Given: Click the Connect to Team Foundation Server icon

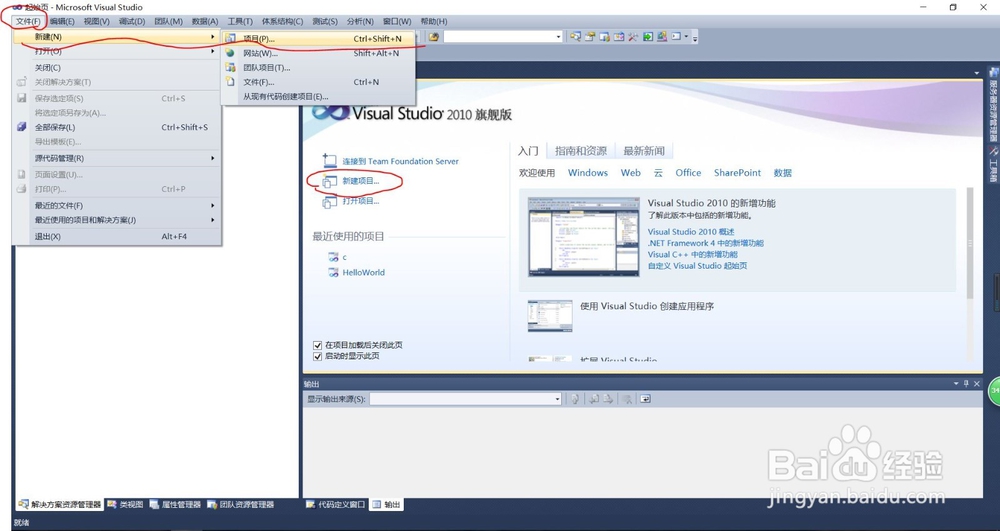Looking at the screenshot, I should click(329, 161).
